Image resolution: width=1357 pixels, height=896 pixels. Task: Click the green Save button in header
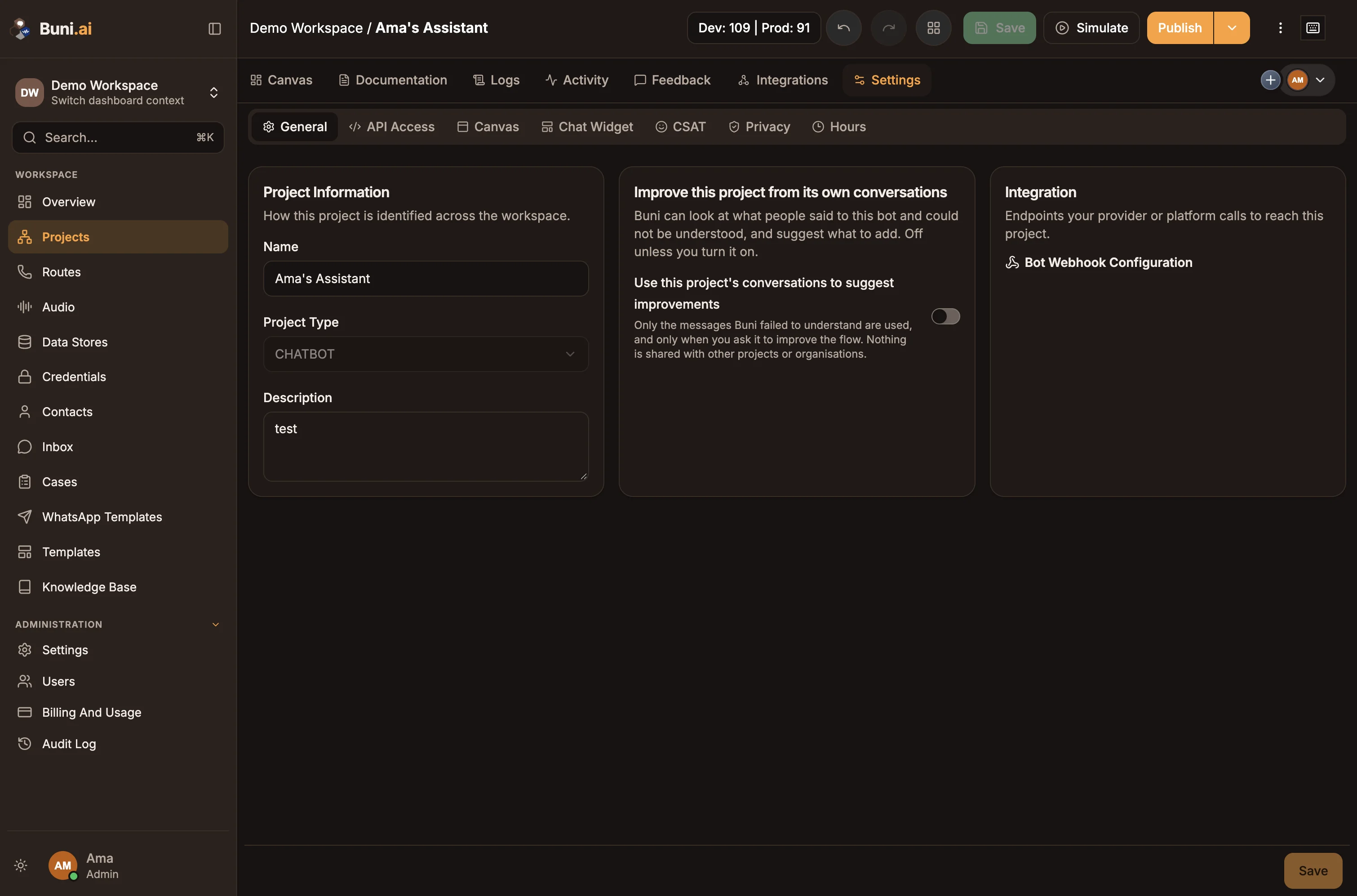click(999, 28)
